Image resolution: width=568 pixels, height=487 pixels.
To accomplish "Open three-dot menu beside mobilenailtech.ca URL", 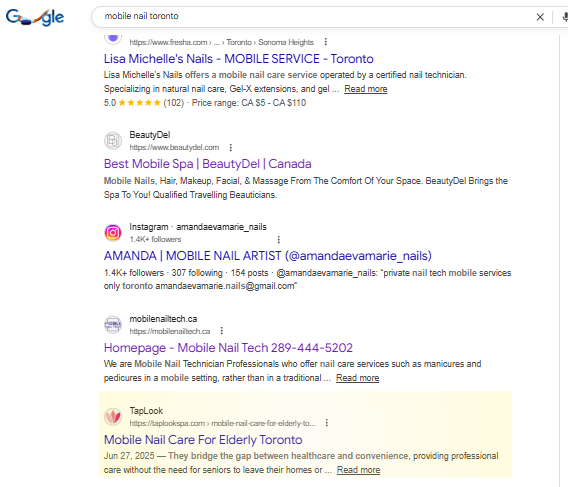I will [222, 331].
